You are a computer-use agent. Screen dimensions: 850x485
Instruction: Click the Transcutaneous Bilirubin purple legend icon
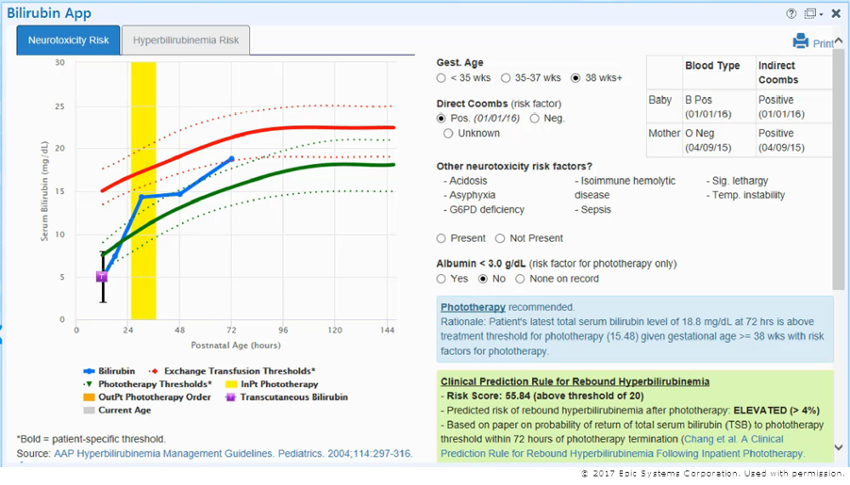(231, 397)
